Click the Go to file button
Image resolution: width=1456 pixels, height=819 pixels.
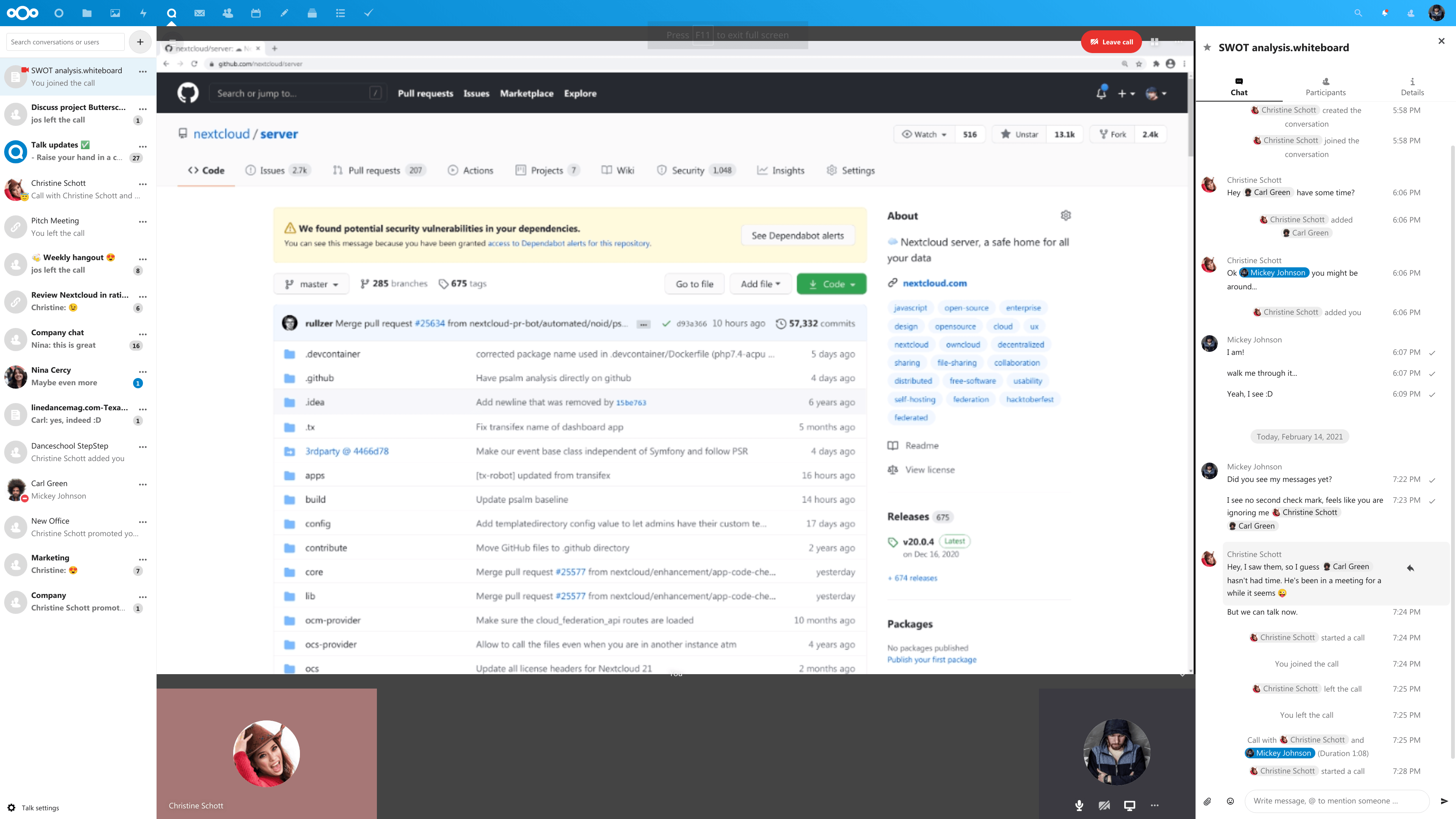[x=695, y=284]
